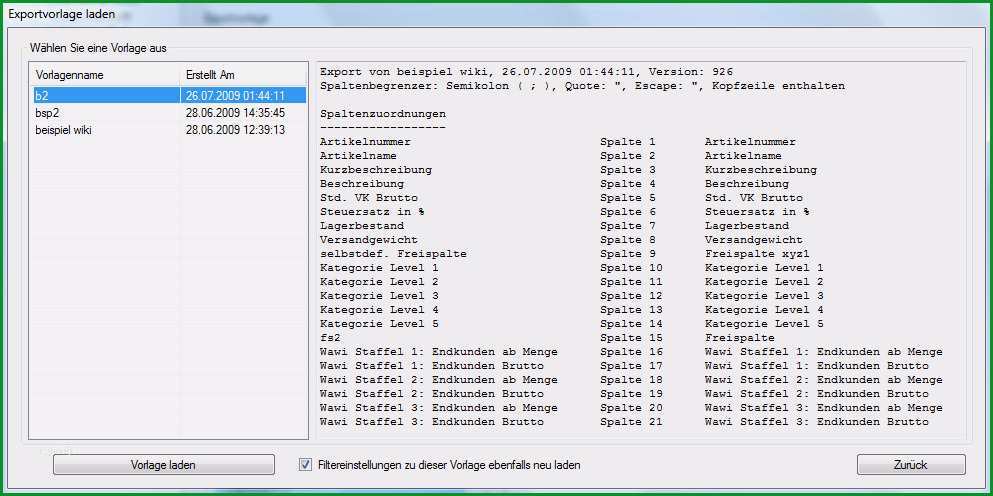Image resolution: width=993 pixels, height=496 pixels.
Task: Click the Freispalte xyz1 entry in preview
Action: tap(757, 253)
